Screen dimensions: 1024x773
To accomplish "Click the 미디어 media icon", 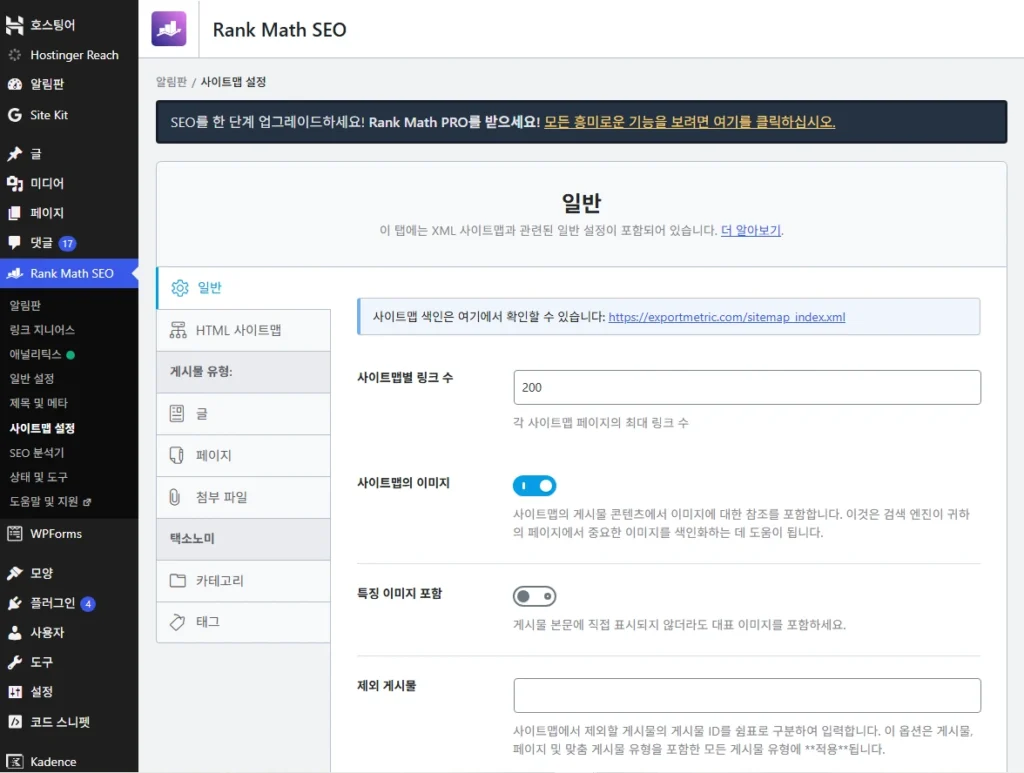I will pos(14,183).
